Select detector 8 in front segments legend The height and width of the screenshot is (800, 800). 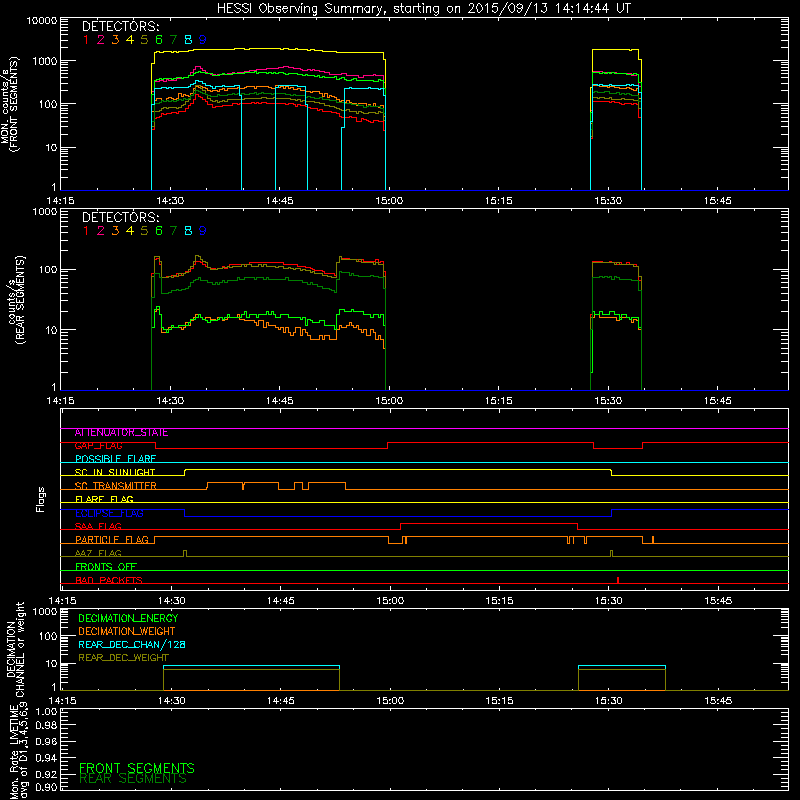tap(188, 40)
